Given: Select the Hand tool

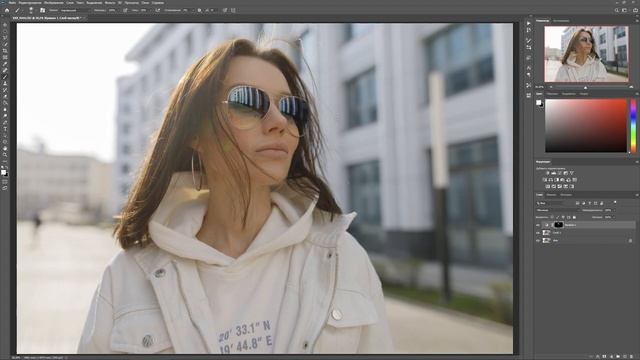Looking at the screenshot, I should coord(5,149).
